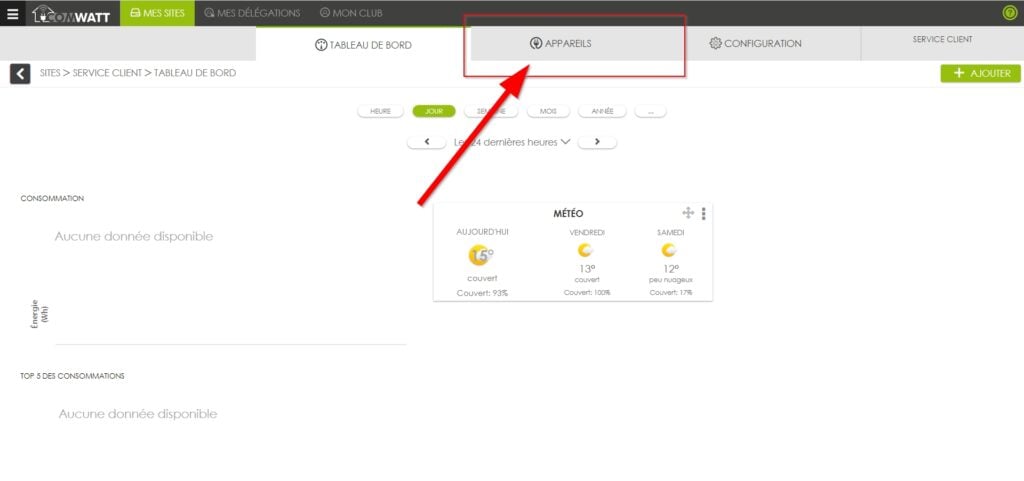Open the hamburger menu

point(12,13)
